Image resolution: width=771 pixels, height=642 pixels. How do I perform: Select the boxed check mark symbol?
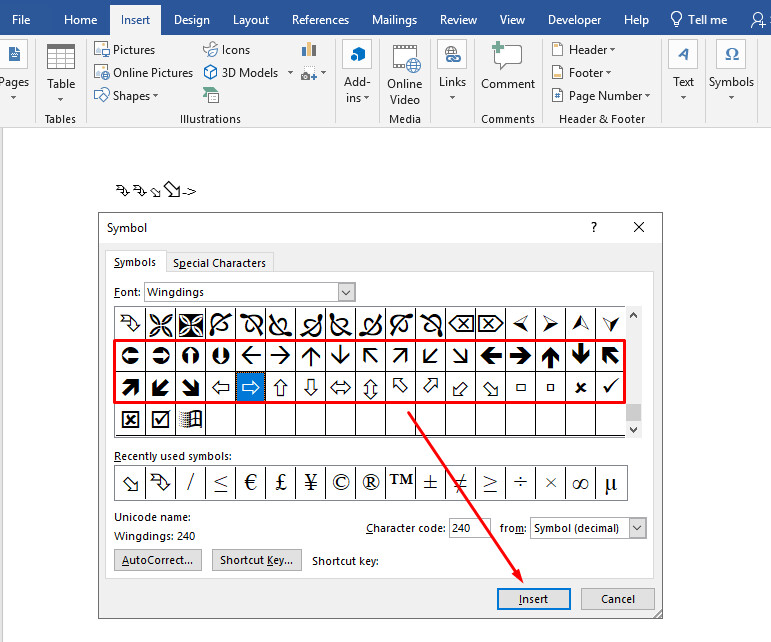point(161,419)
